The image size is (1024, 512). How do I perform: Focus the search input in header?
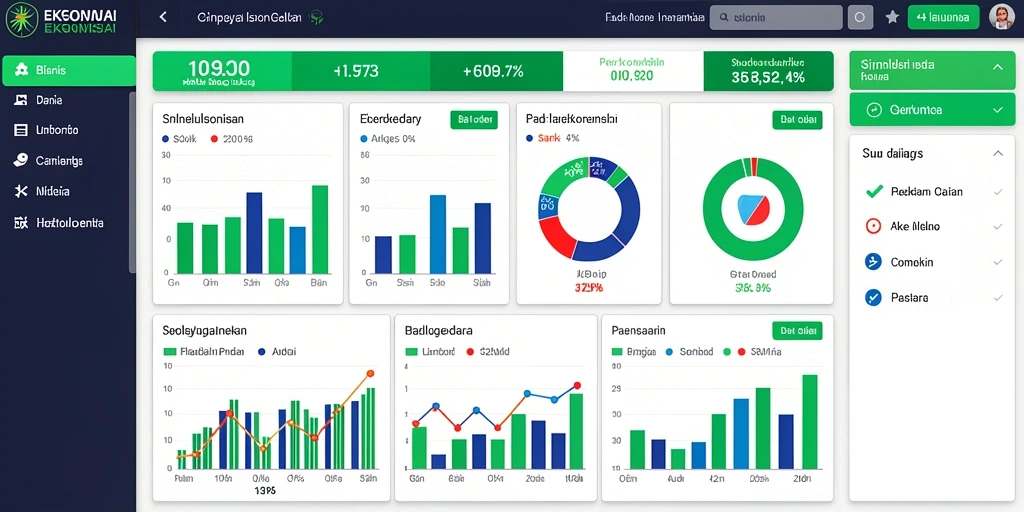[776, 18]
